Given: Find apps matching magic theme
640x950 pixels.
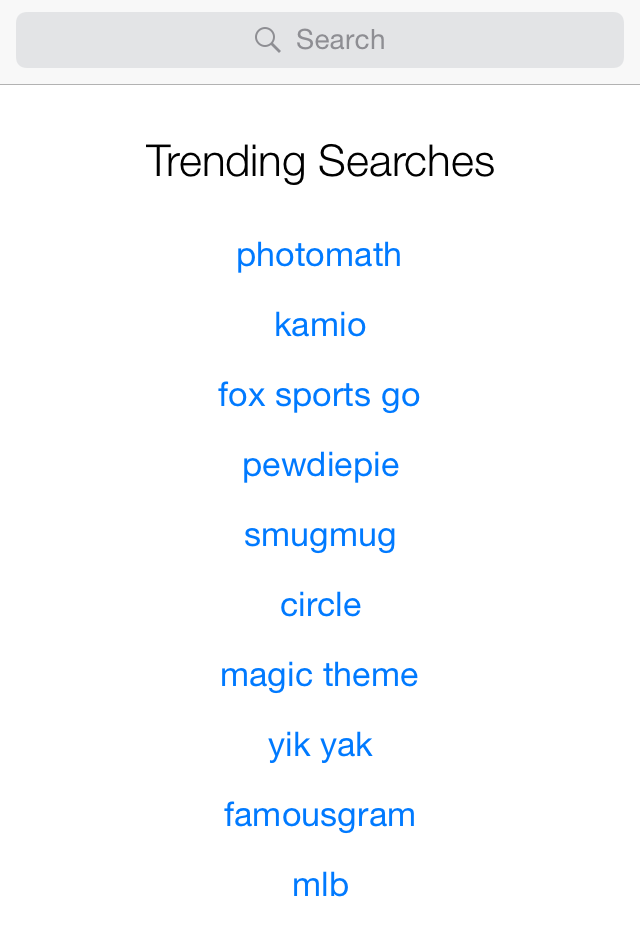Looking at the screenshot, I should (319, 675).
